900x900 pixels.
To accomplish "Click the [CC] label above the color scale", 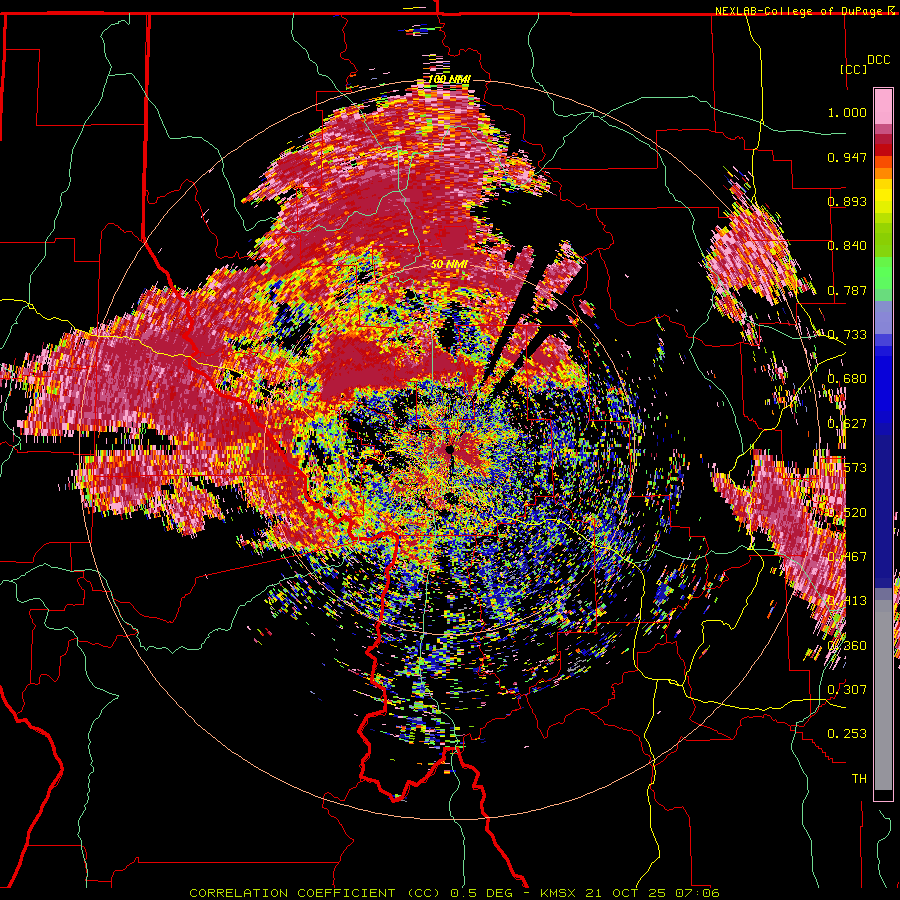I will [854, 69].
